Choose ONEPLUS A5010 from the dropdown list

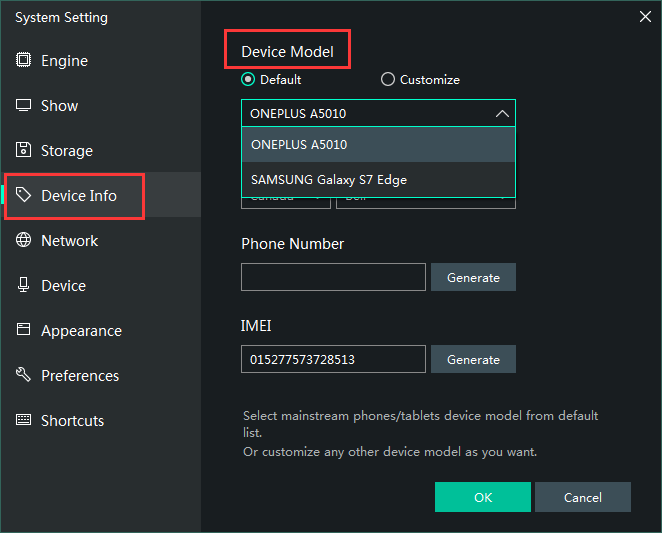click(x=378, y=145)
